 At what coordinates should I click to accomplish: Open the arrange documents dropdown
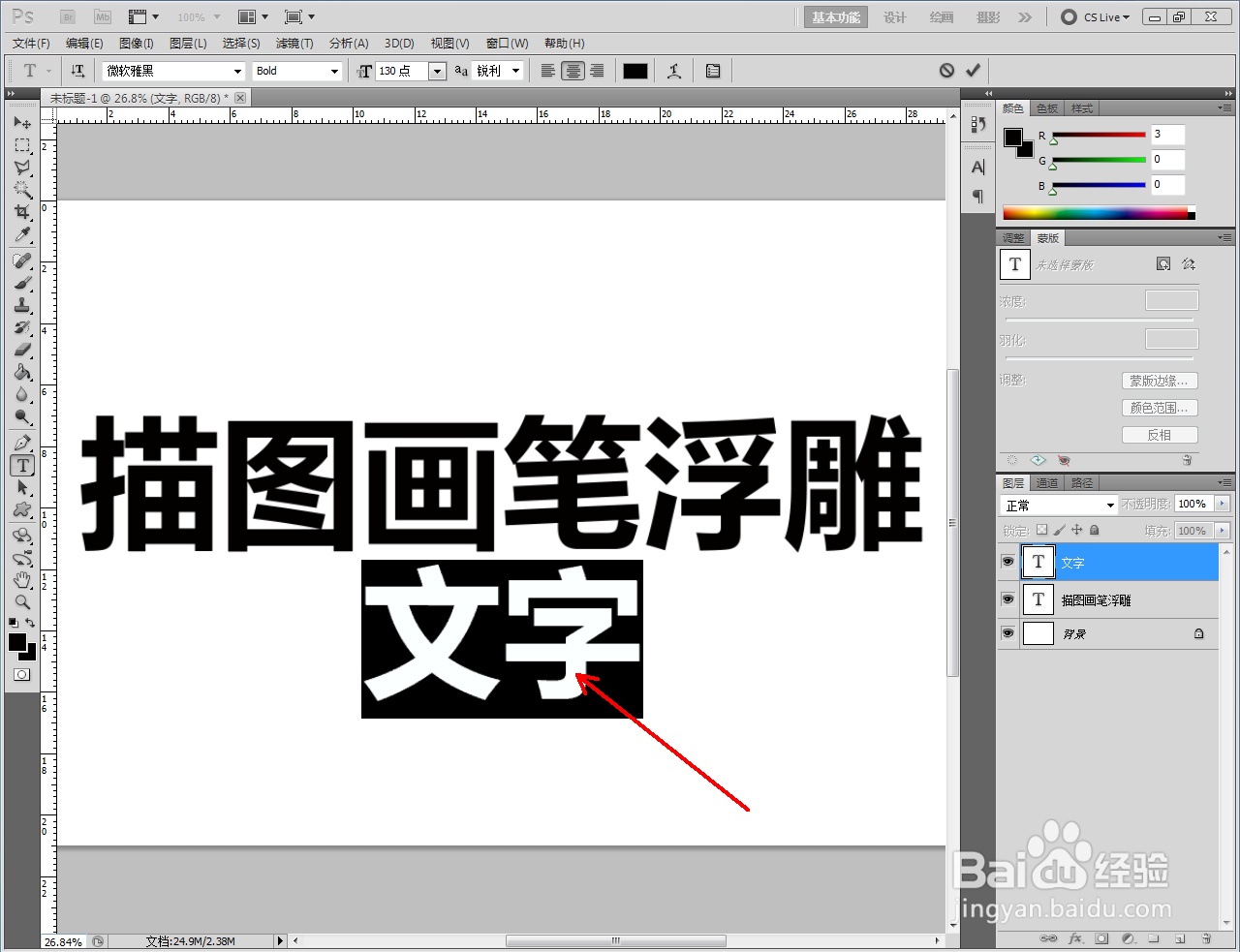click(253, 16)
